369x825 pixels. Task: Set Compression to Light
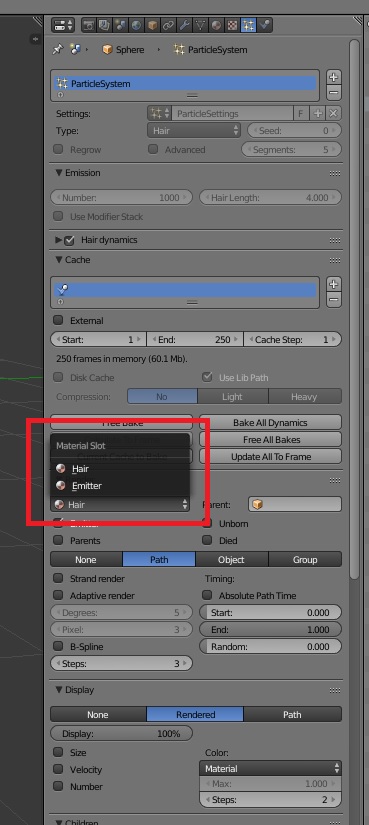click(233, 396)
